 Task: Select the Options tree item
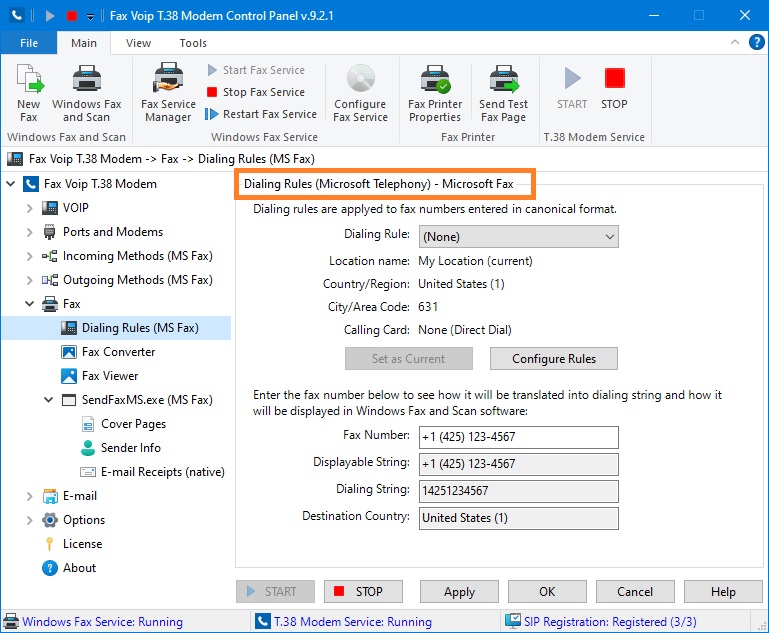click(84, 520)
